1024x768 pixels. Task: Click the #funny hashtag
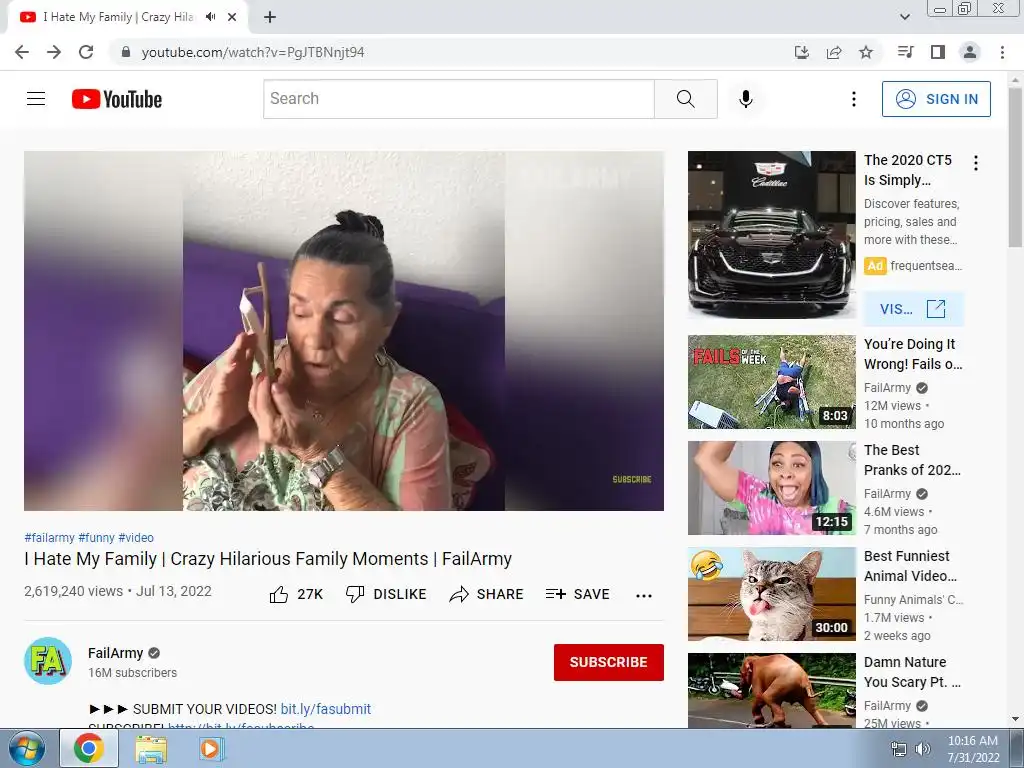pyautogui.click(x=97, y=538)
